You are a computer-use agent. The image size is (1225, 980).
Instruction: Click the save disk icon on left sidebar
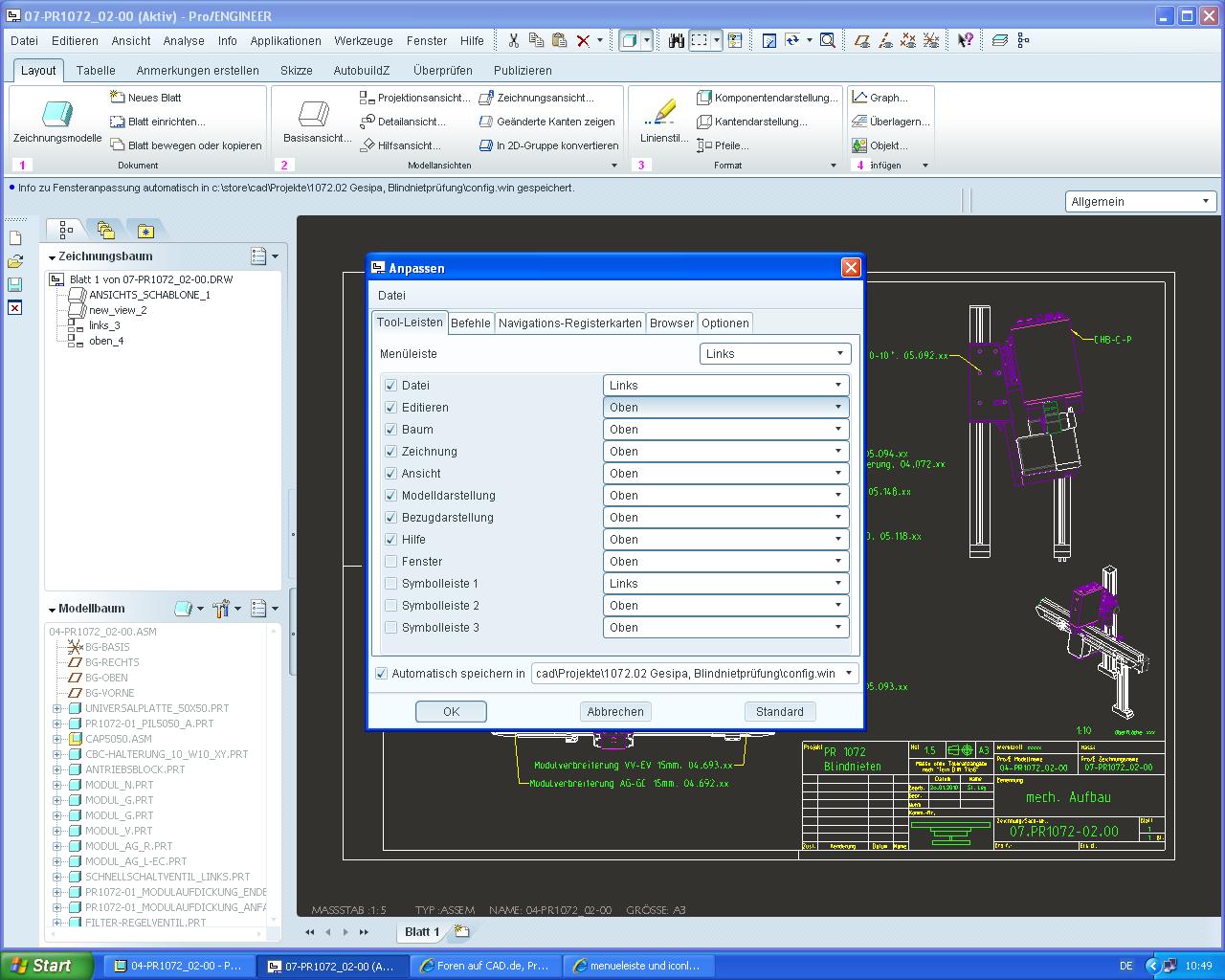point(15,284)
